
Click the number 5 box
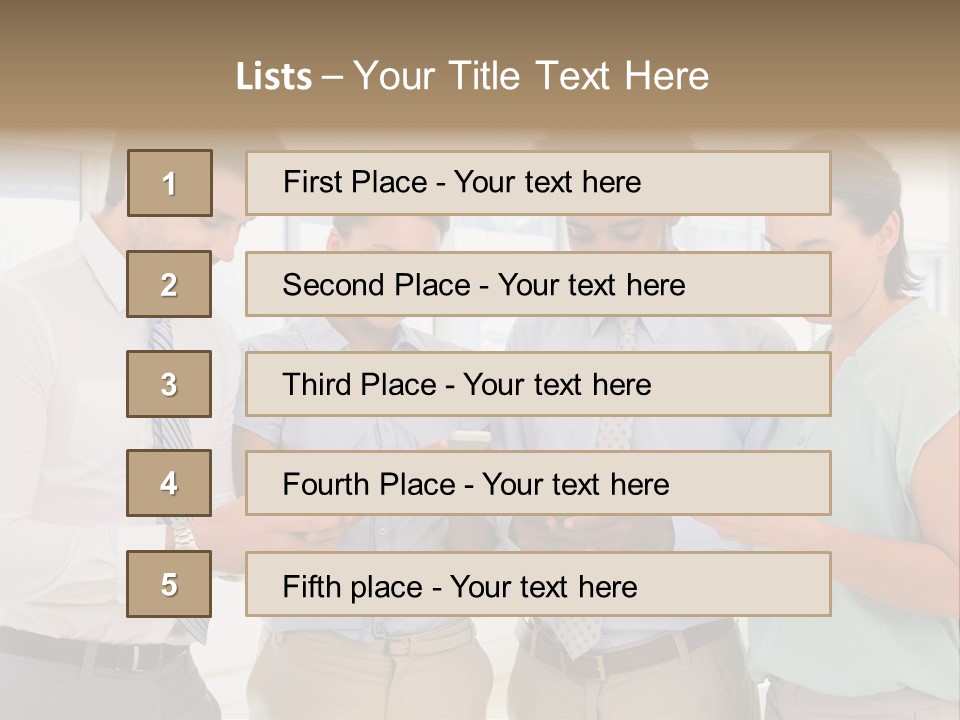169,584
